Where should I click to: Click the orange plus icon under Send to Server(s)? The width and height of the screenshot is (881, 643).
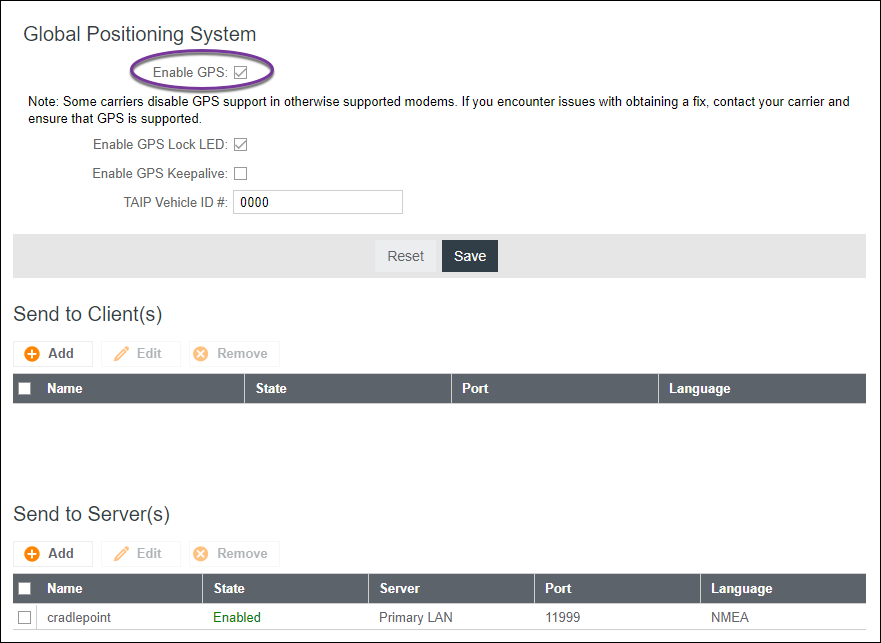[x=32, y=554]
